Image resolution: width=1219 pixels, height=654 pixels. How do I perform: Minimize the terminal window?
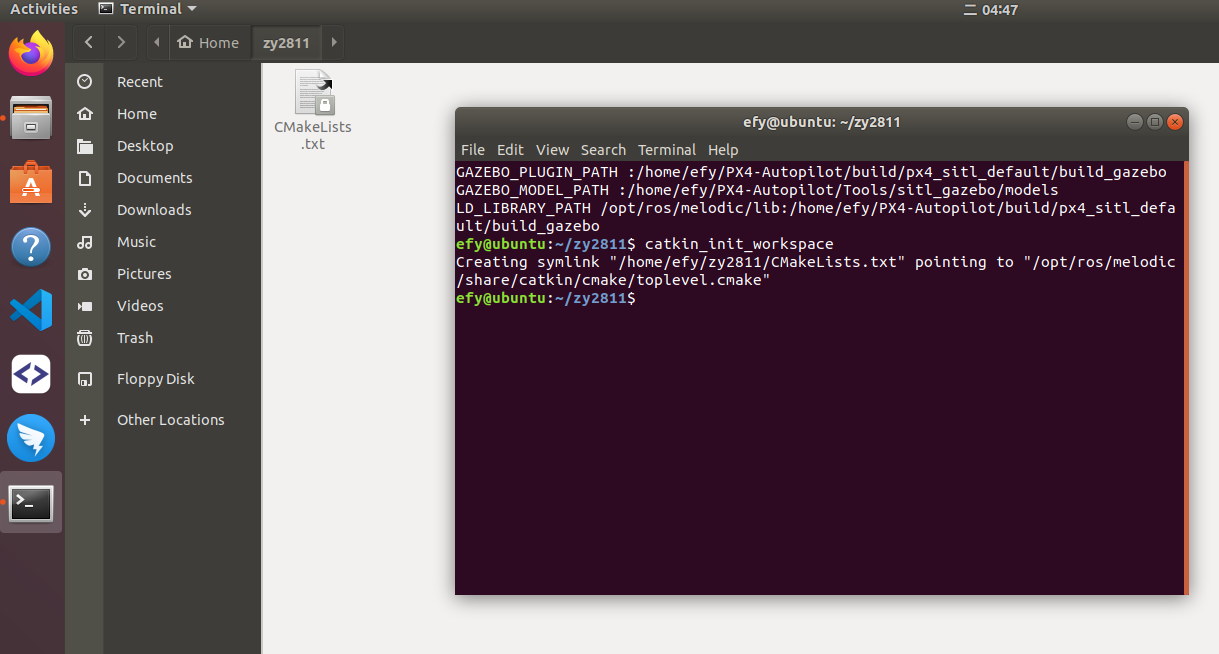click(1134, 122)
